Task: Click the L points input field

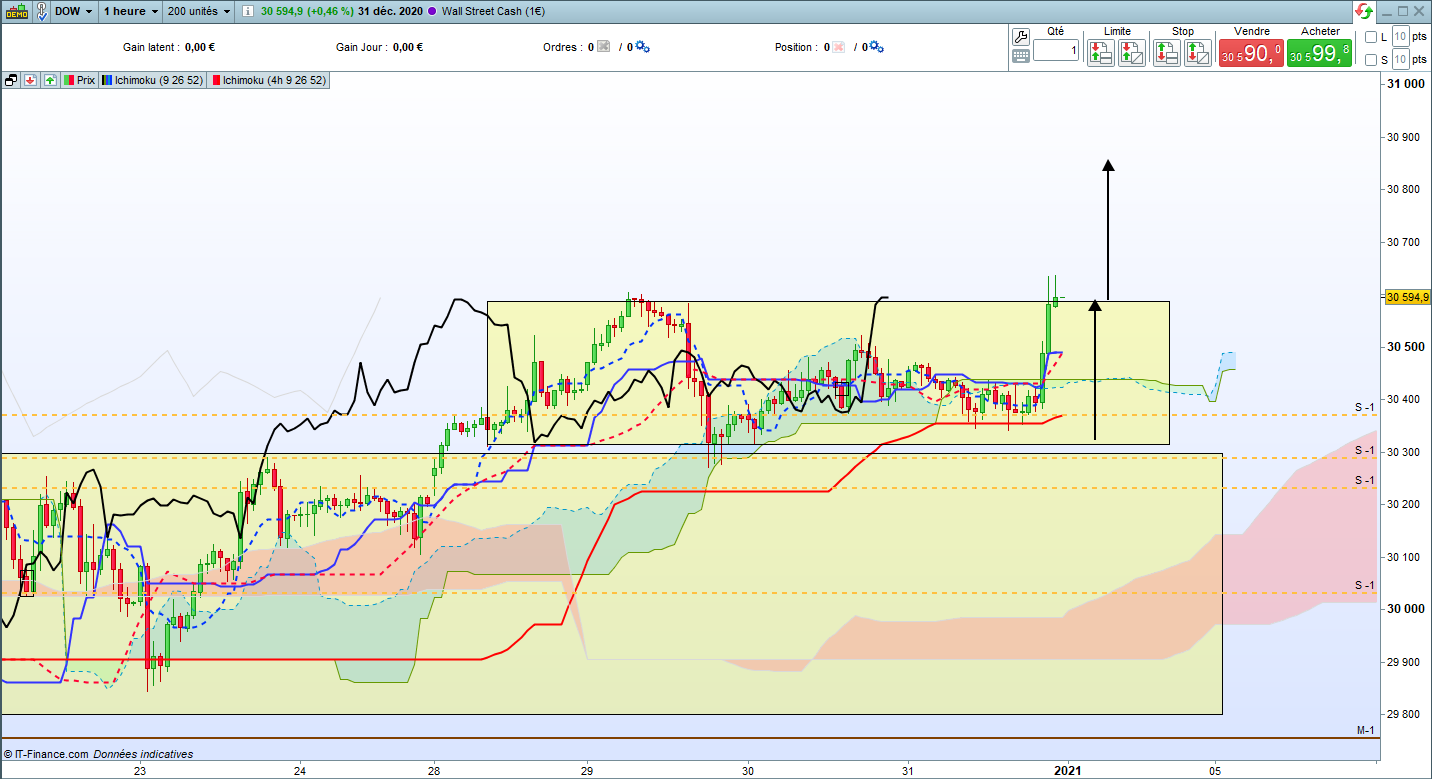Action: pos(1401,37)
